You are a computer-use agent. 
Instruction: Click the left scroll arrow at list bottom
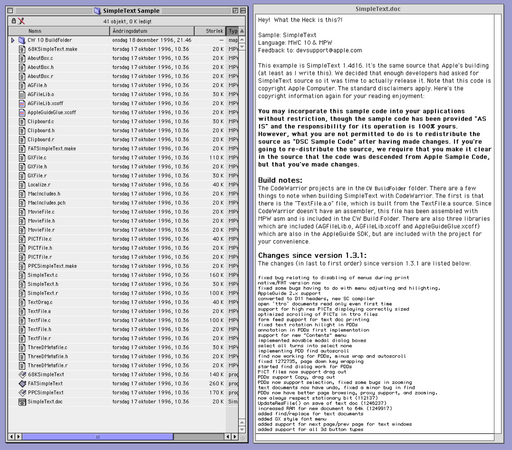click(x=12, y=436)
